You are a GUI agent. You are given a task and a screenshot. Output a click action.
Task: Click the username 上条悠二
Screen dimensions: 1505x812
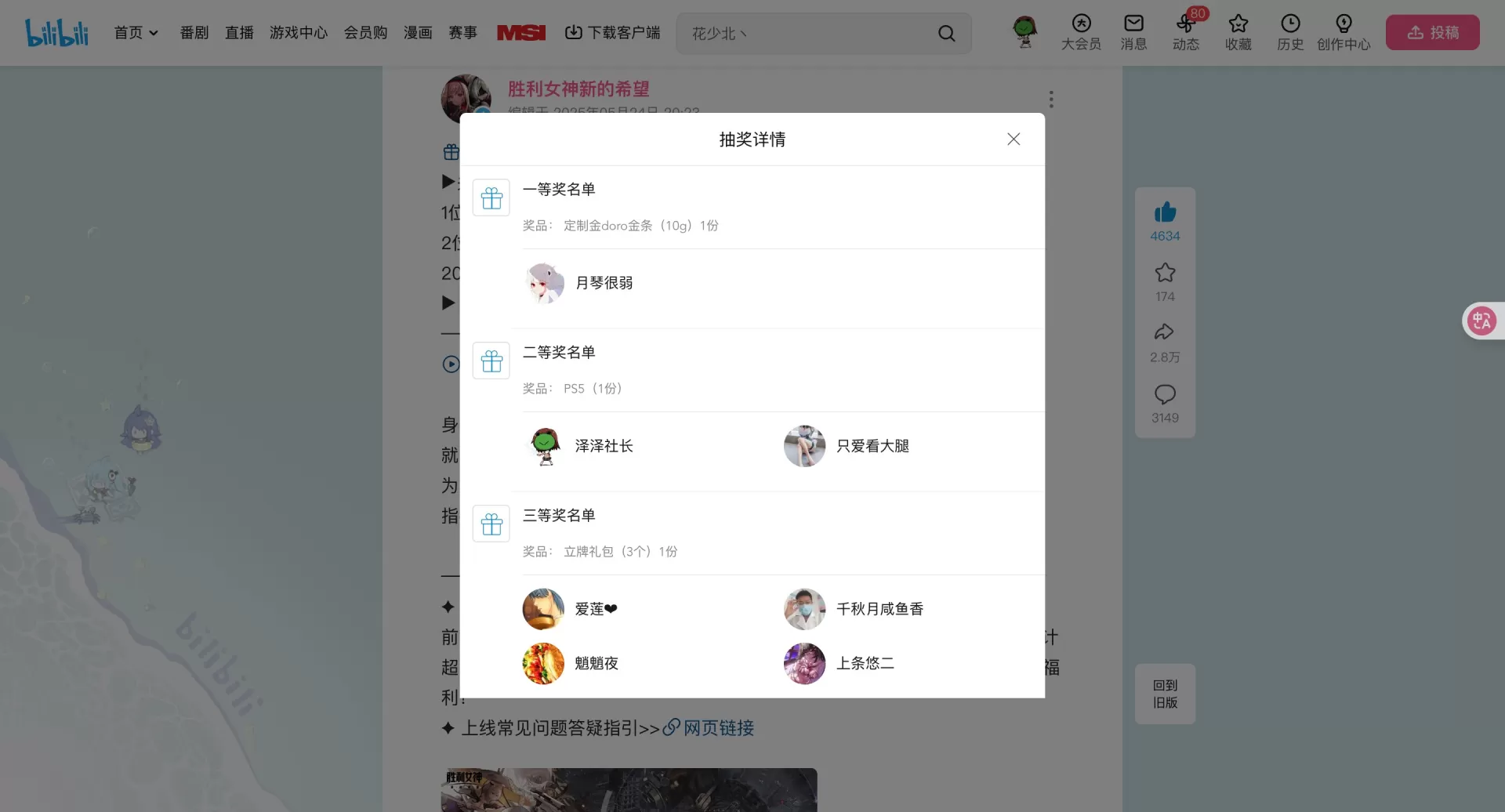click(x=865, y=663)
